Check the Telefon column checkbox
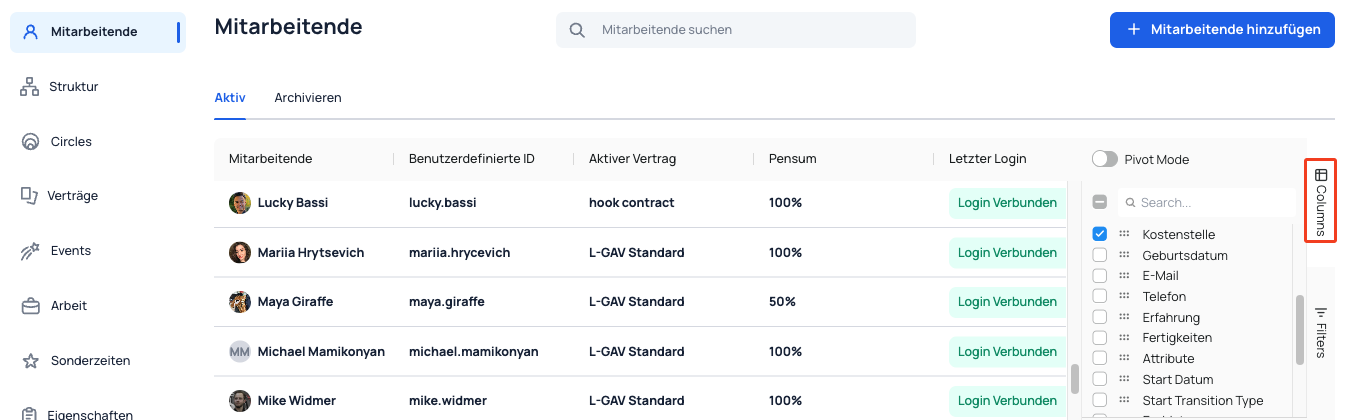Viewport: 1353px width, 420px height. 1100,296
